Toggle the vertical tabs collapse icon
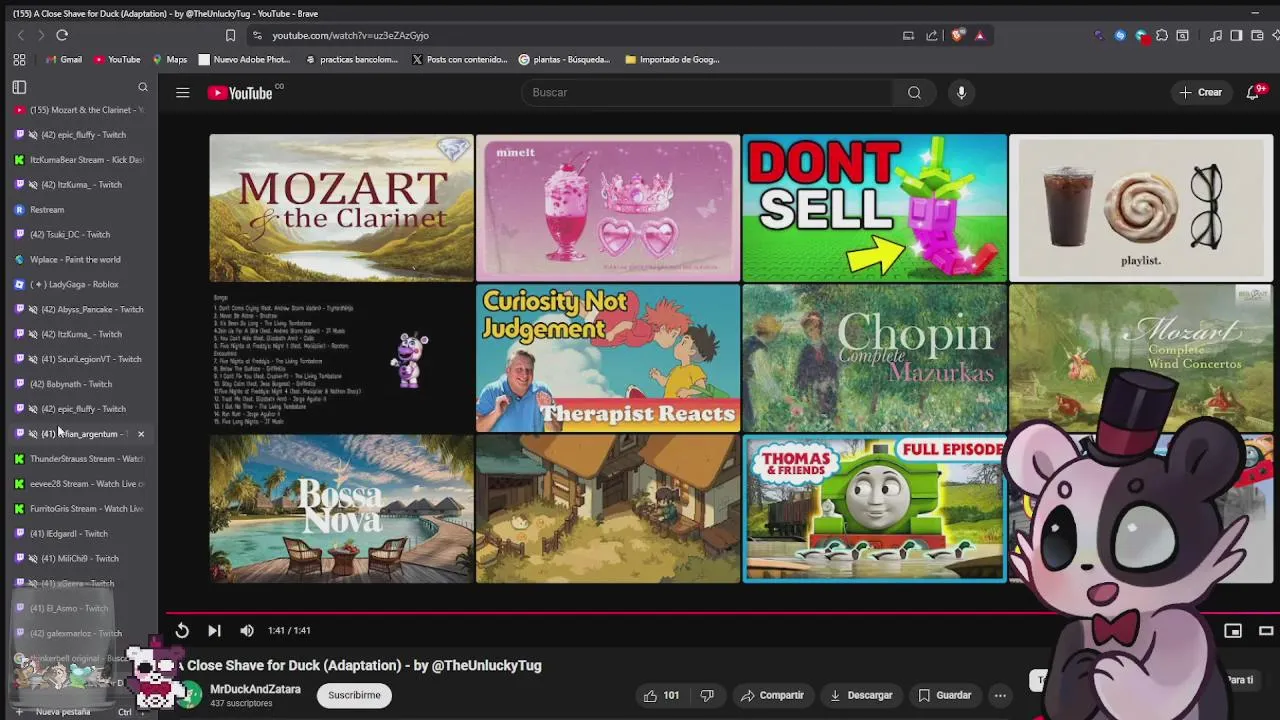The height and width of the screenshot is (720, 1280). [x=19, y=87]
